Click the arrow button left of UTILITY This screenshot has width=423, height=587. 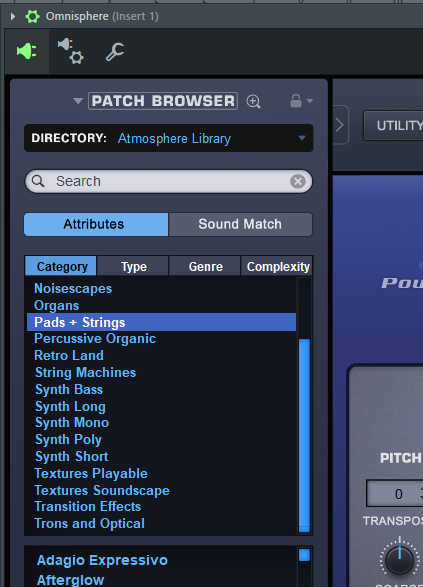[x=340, y=125]
